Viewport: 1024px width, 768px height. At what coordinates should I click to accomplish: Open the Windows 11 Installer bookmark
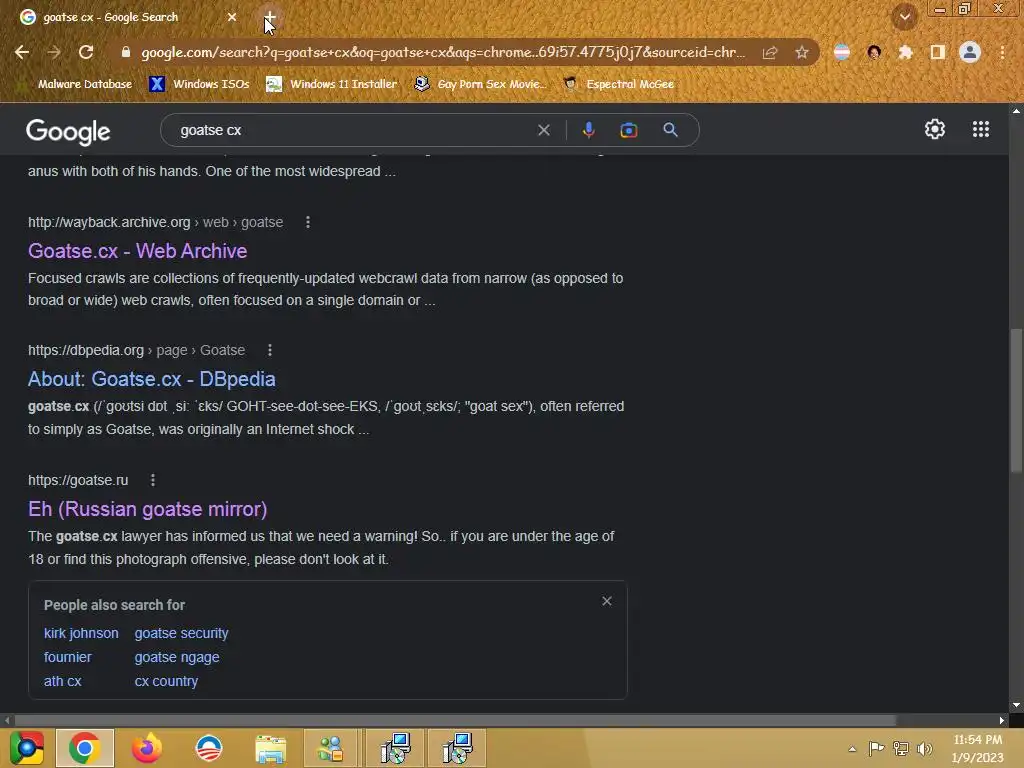[x=332, y=84]
